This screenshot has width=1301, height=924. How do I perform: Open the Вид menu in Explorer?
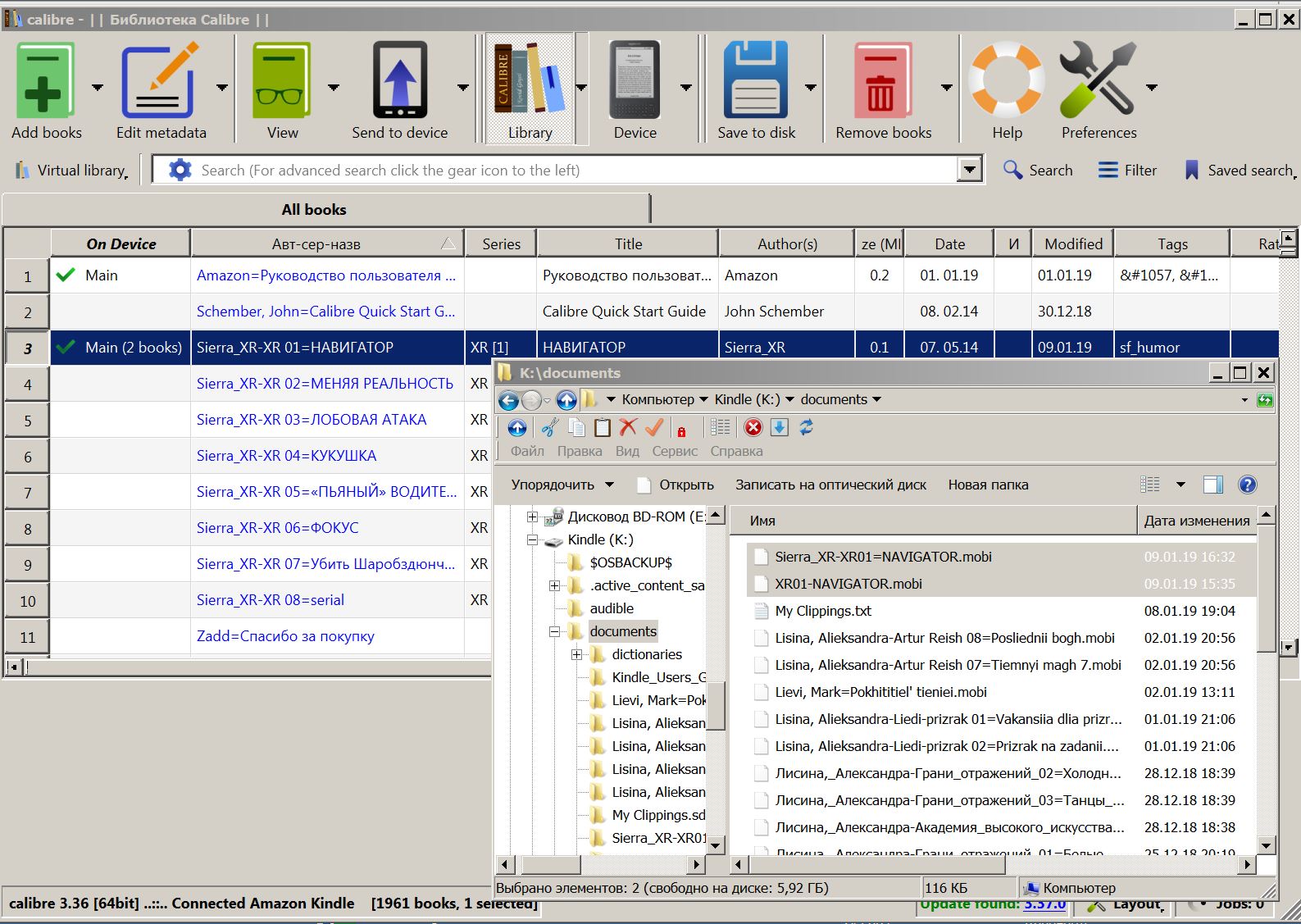tap(627, 451)
